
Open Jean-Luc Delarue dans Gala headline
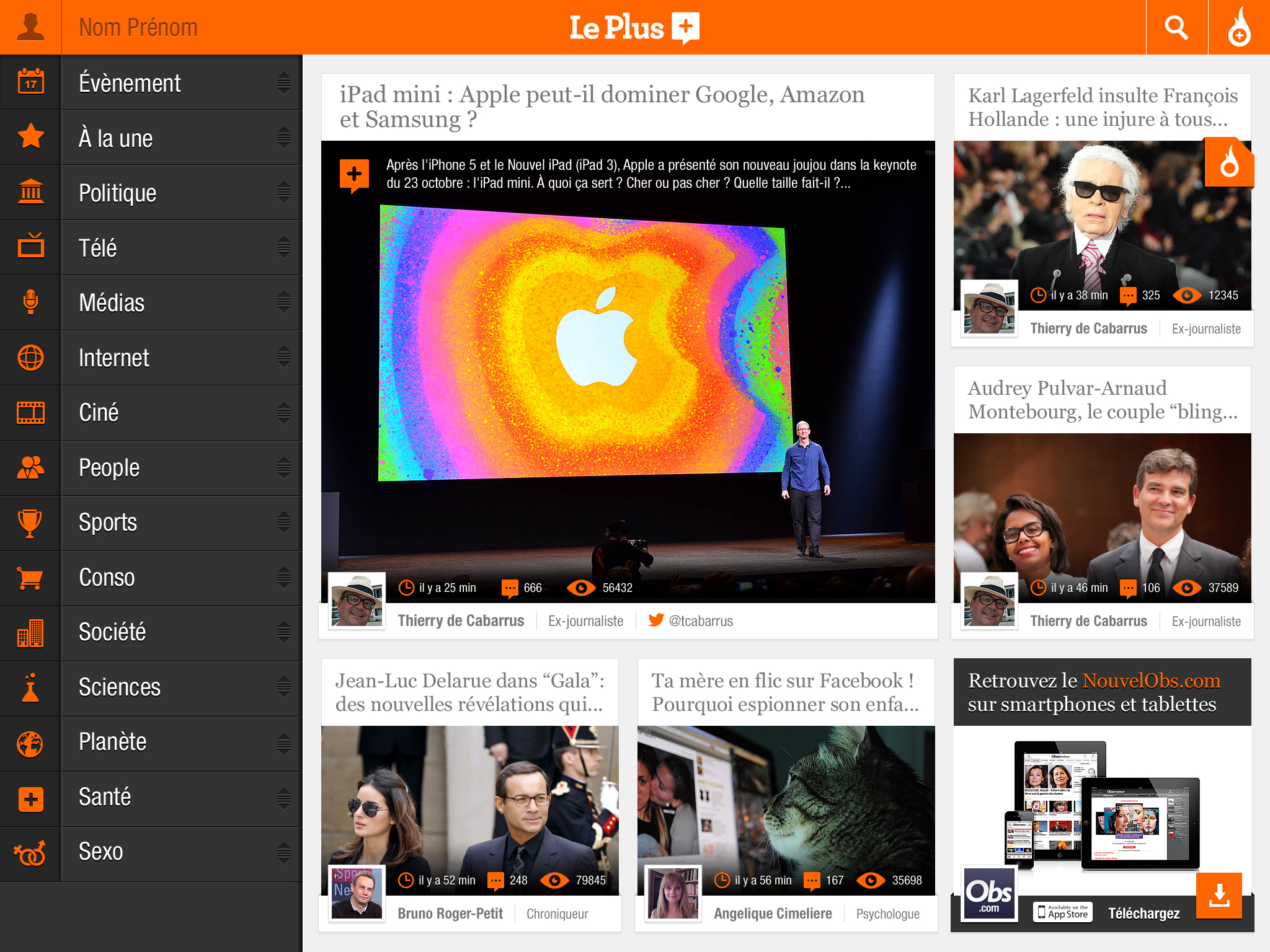tap(470, 692)
